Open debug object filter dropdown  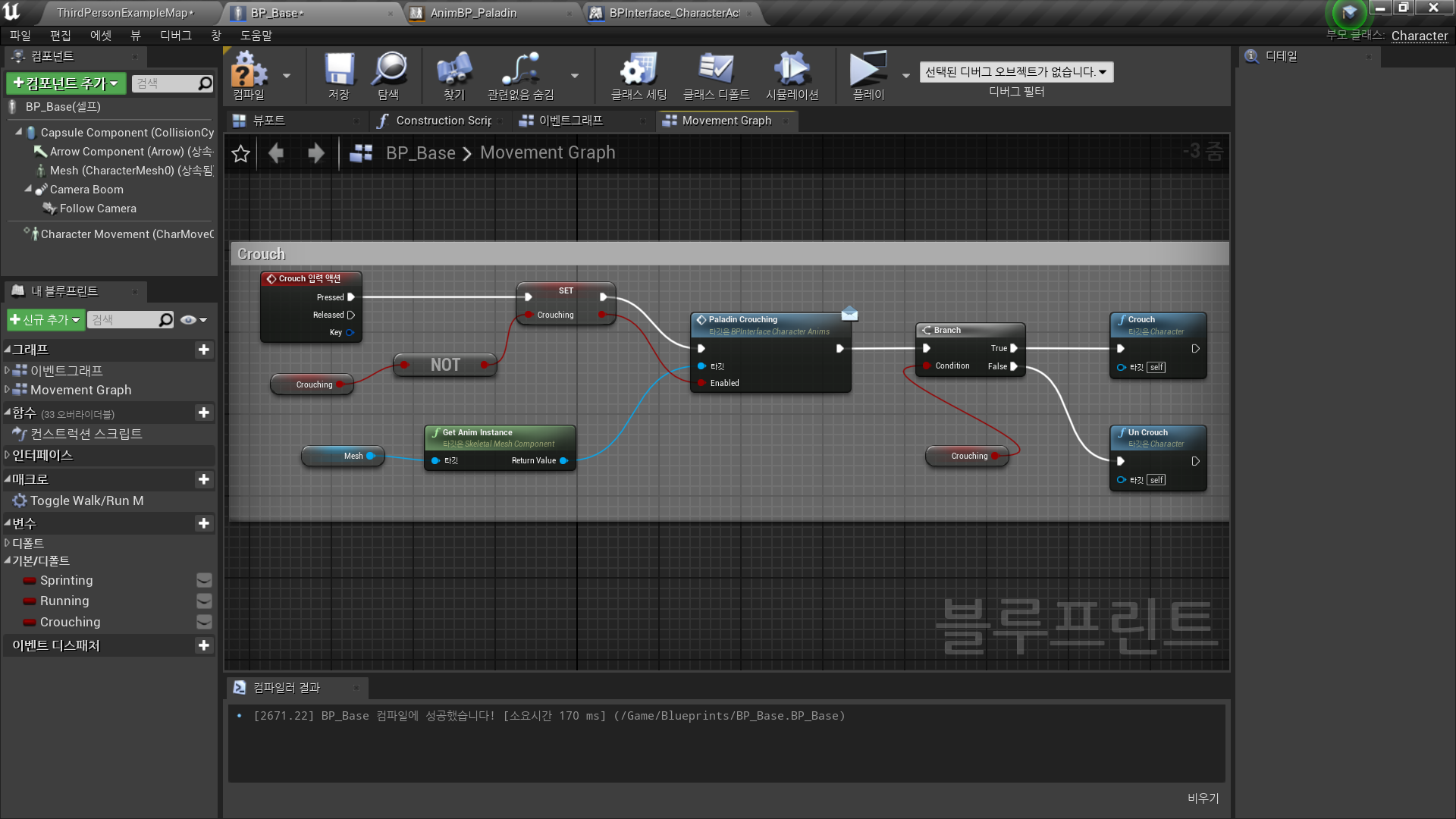click(x=1015, y=72)
